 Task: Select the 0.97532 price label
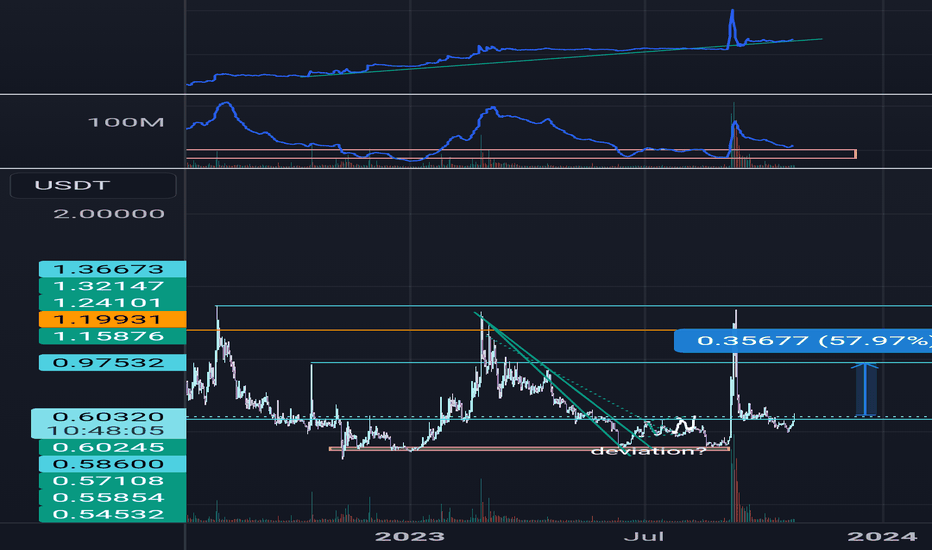point(112,362)
